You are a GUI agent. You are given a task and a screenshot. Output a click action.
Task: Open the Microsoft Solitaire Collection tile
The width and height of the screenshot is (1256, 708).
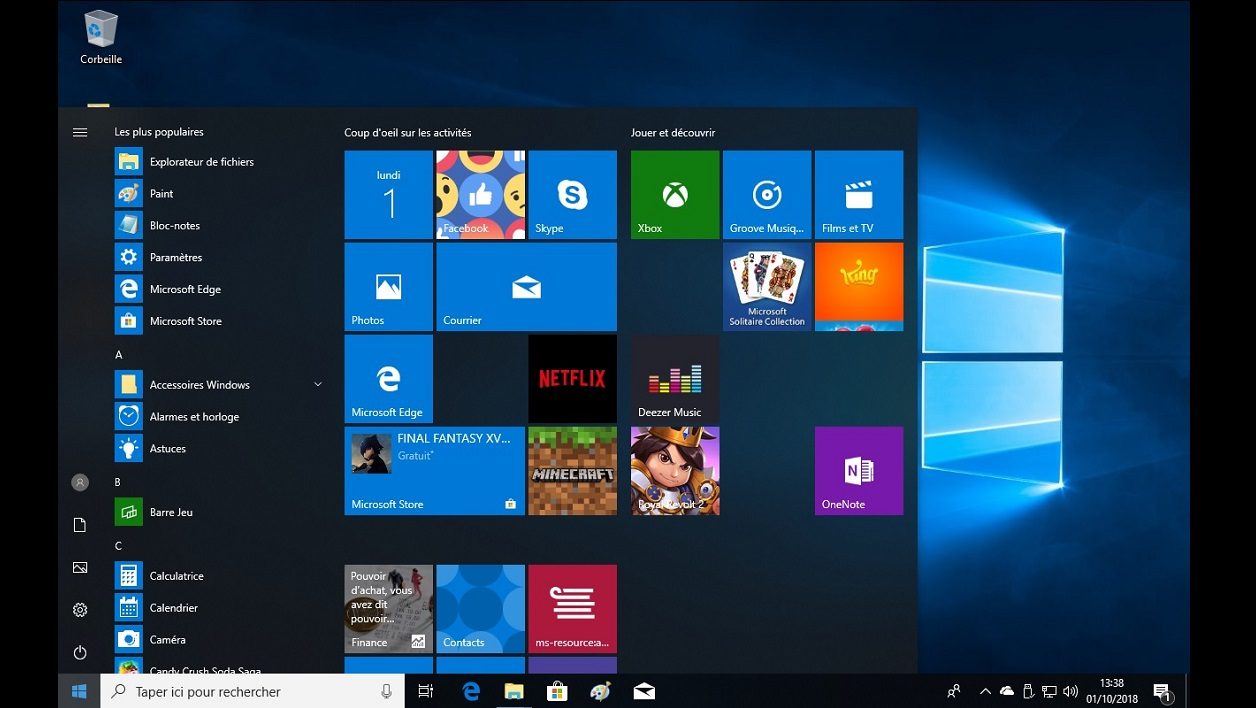tap(767, 287)
